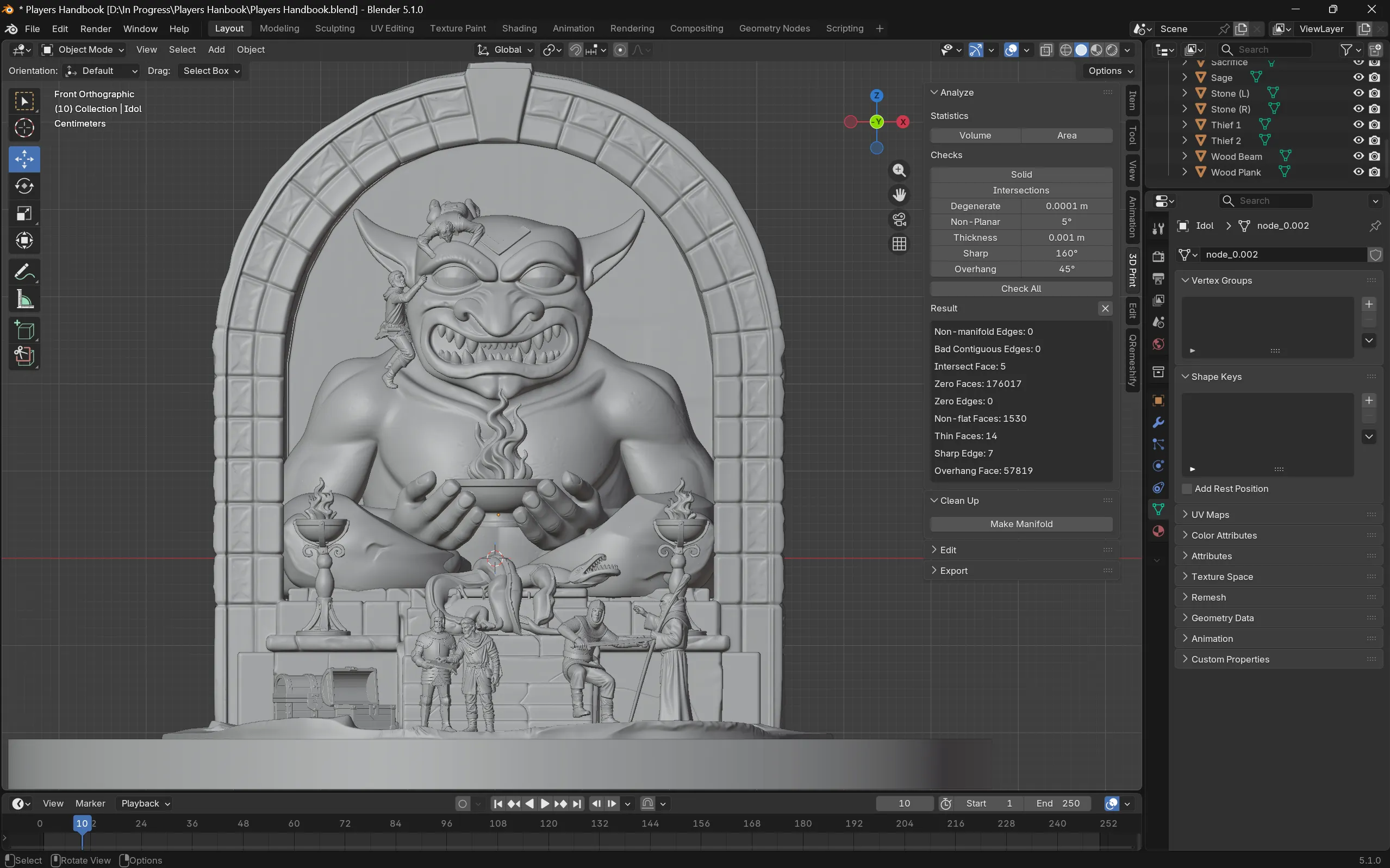
Task: Click the Make Manifold button
Action: tap(1021, 524)
